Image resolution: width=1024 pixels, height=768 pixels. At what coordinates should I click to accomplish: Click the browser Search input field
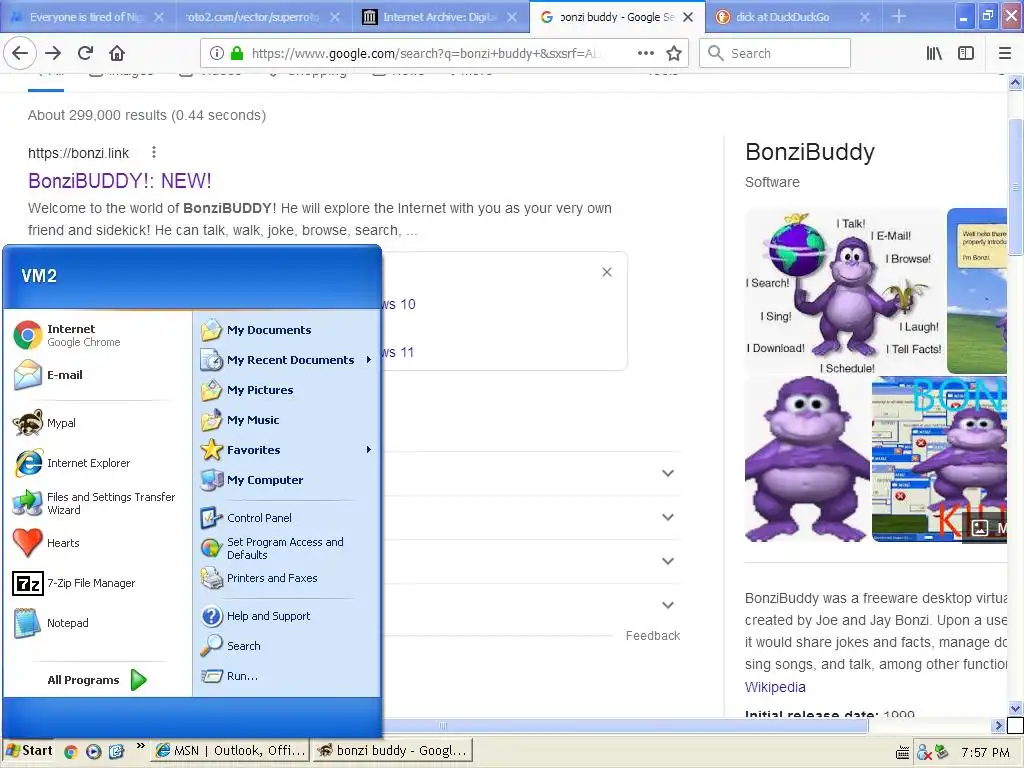tap(775, 54)
